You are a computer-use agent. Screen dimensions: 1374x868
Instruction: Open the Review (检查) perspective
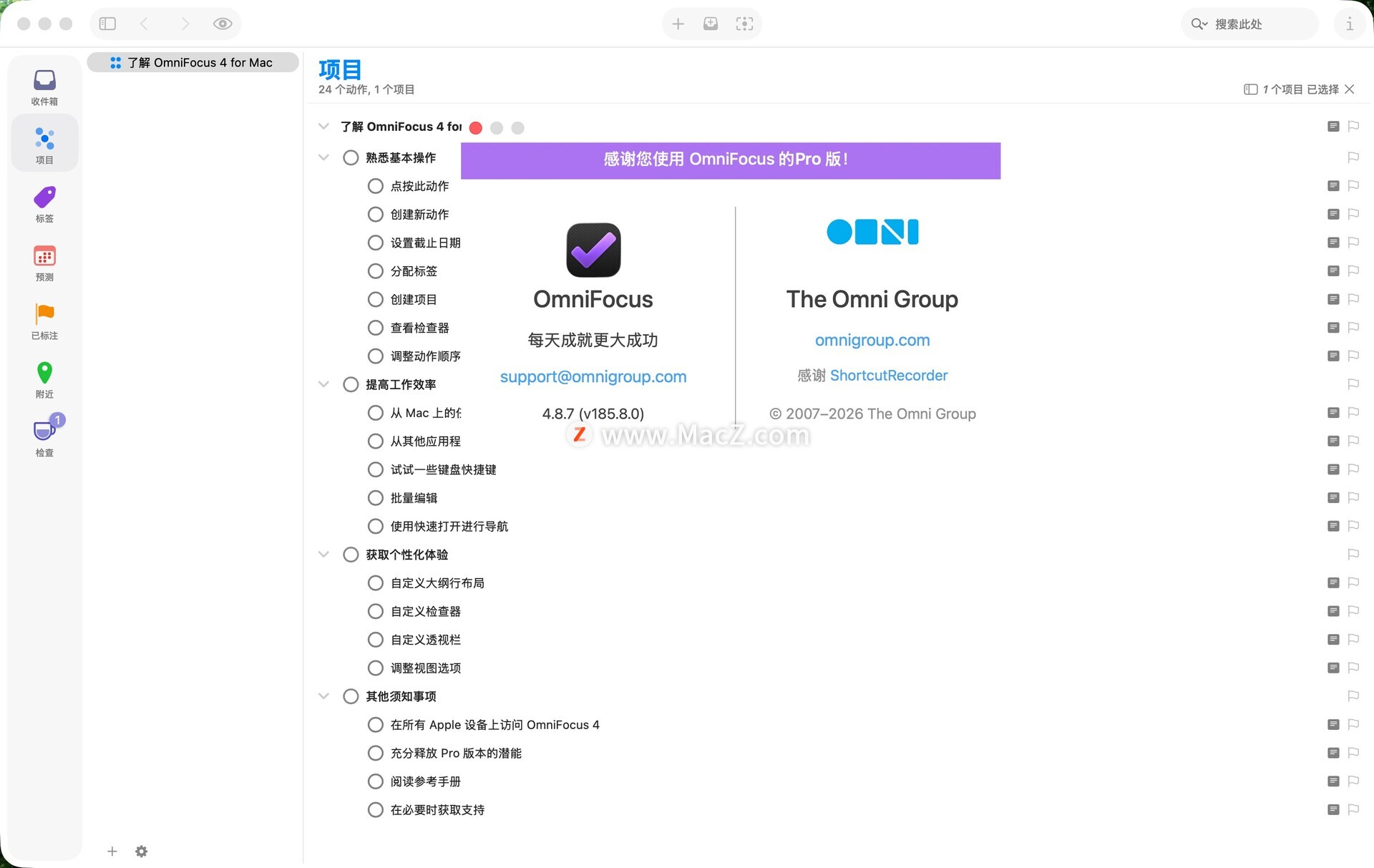[44, 437]
